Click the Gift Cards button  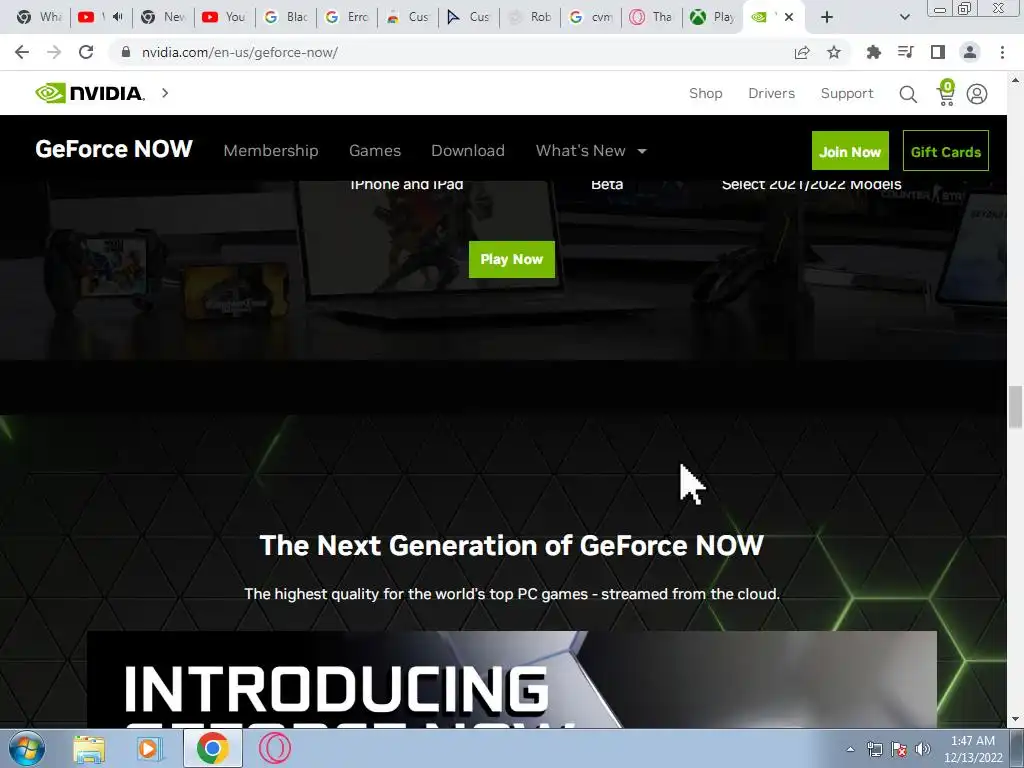point(946,151)
